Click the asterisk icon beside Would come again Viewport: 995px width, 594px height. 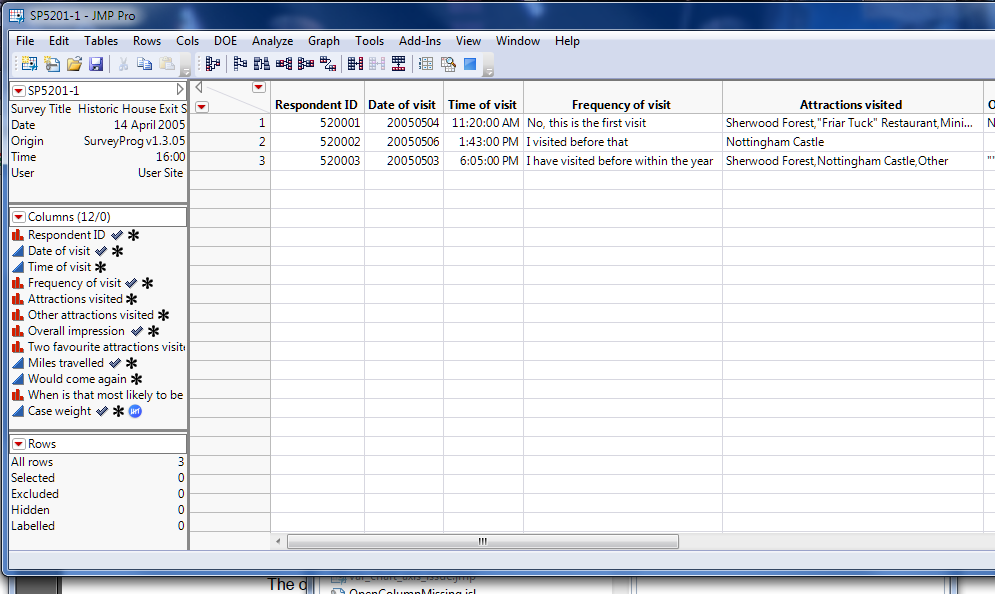pyautogui.click(x=136, y=380)
